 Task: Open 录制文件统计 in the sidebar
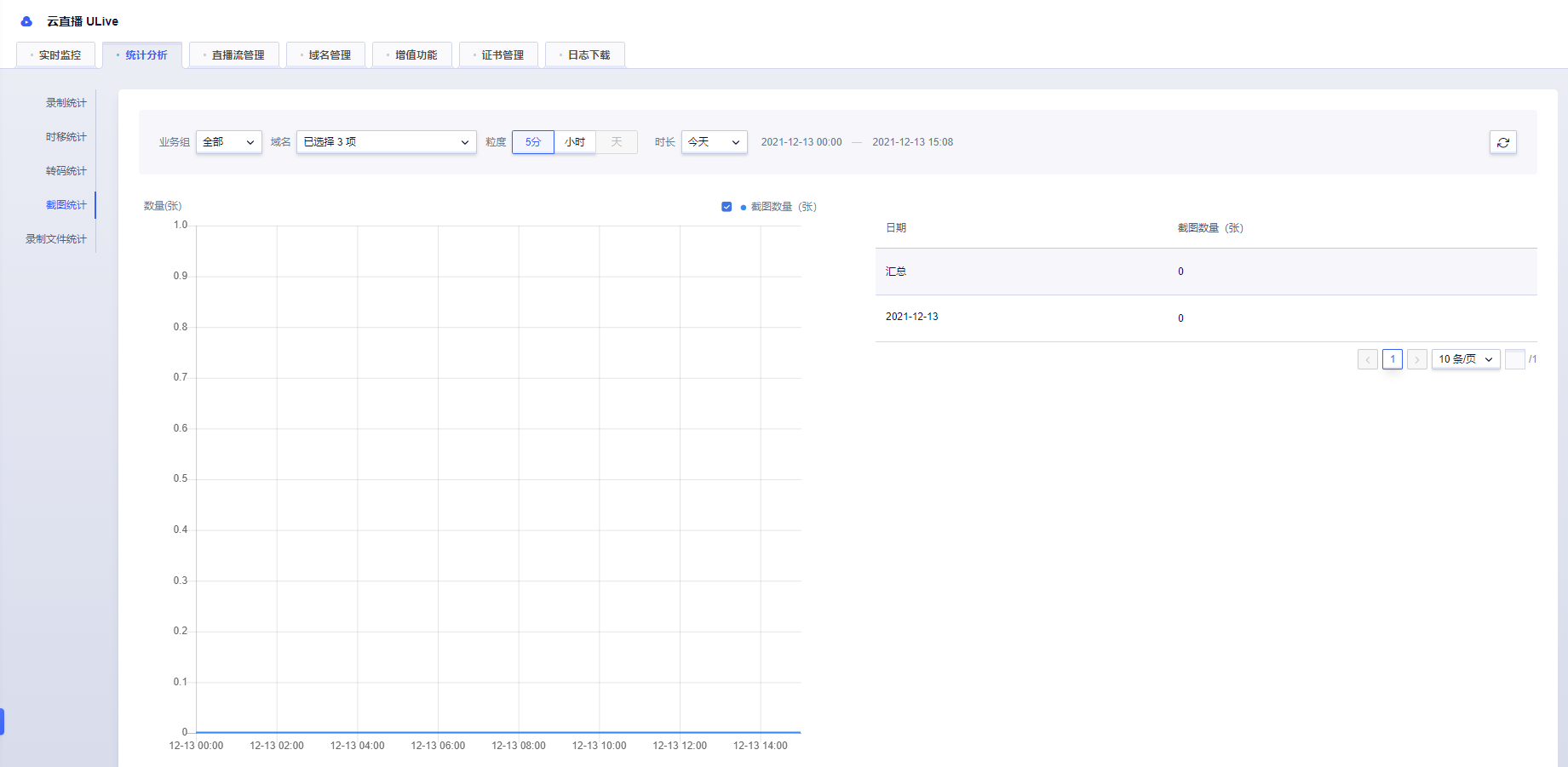click(x=56, y=239)
